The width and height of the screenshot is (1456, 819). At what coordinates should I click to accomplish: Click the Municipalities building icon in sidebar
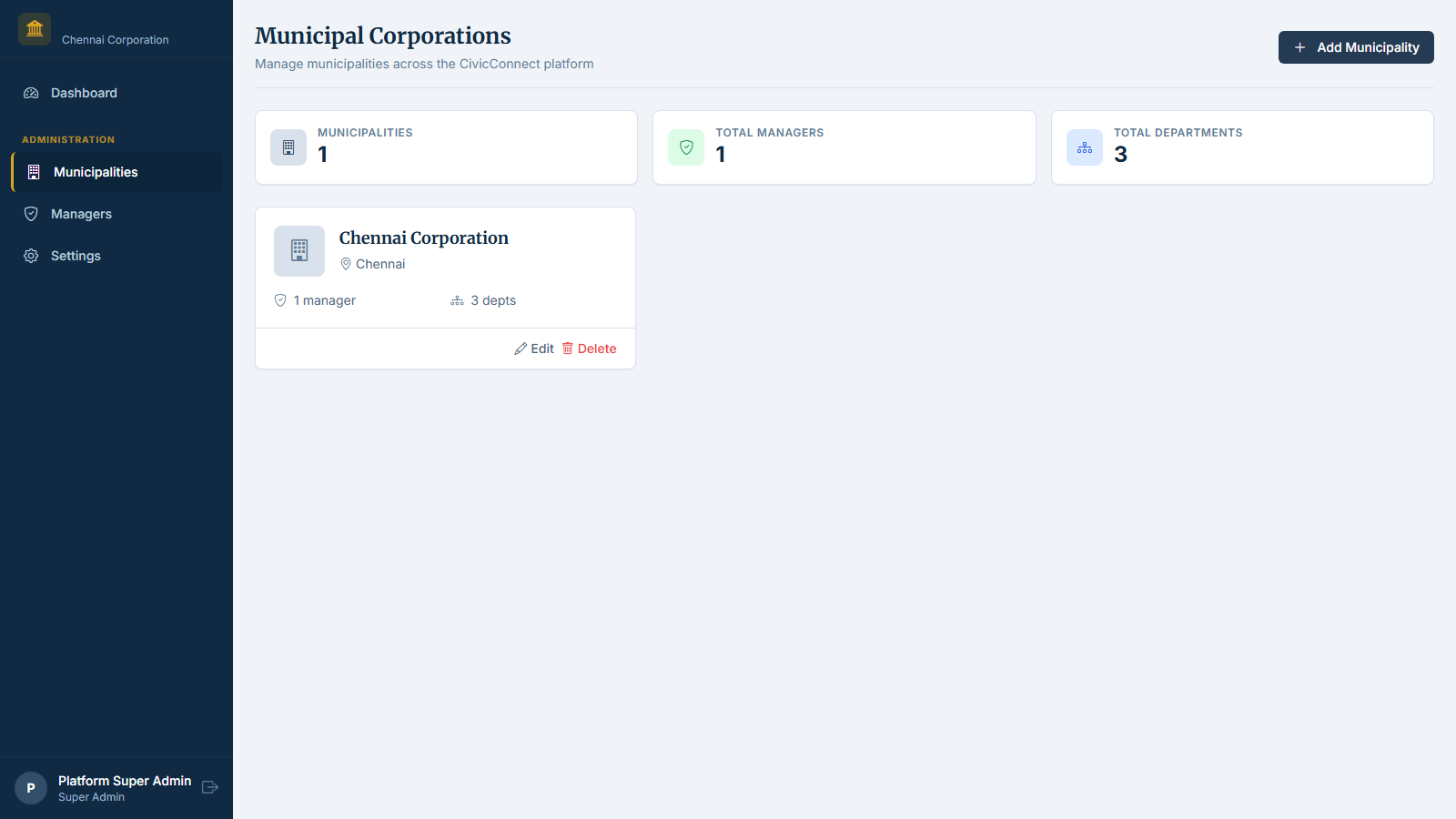click(33, 171)
